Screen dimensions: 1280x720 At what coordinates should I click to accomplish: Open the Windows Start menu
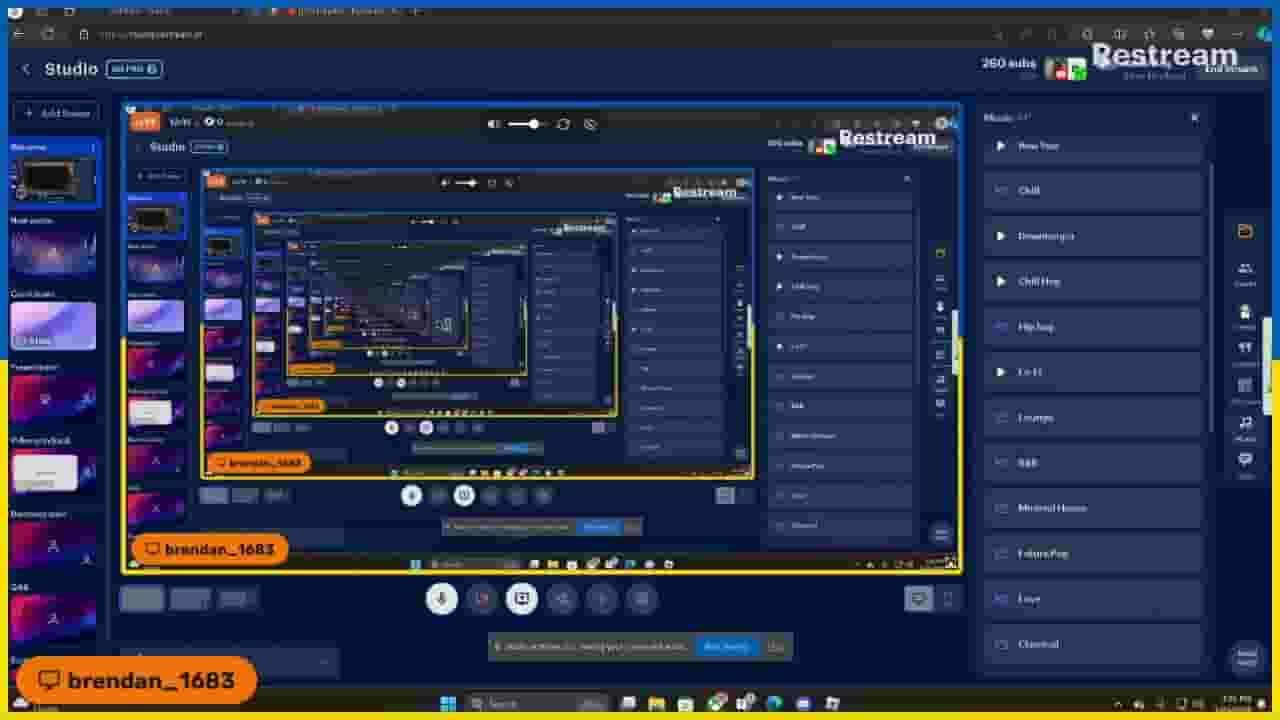[448, 704]
